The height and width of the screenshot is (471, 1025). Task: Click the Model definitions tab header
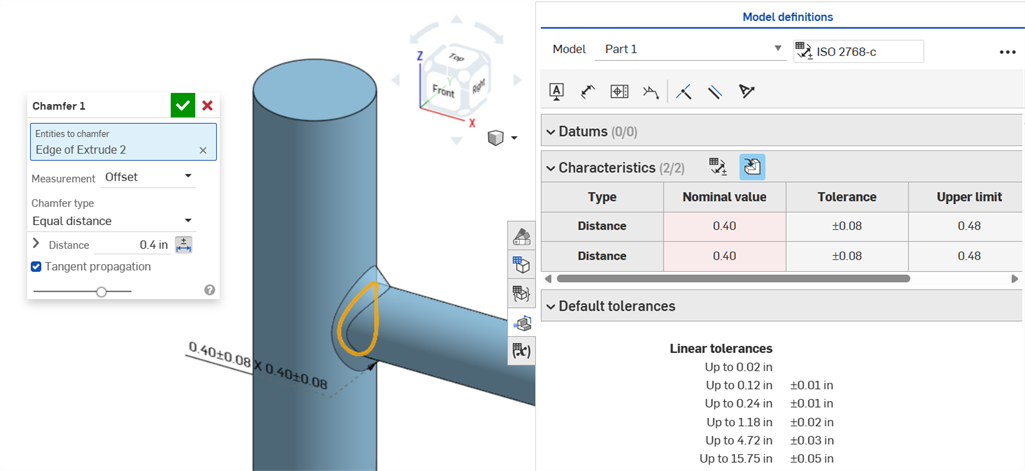pos(787,17)
